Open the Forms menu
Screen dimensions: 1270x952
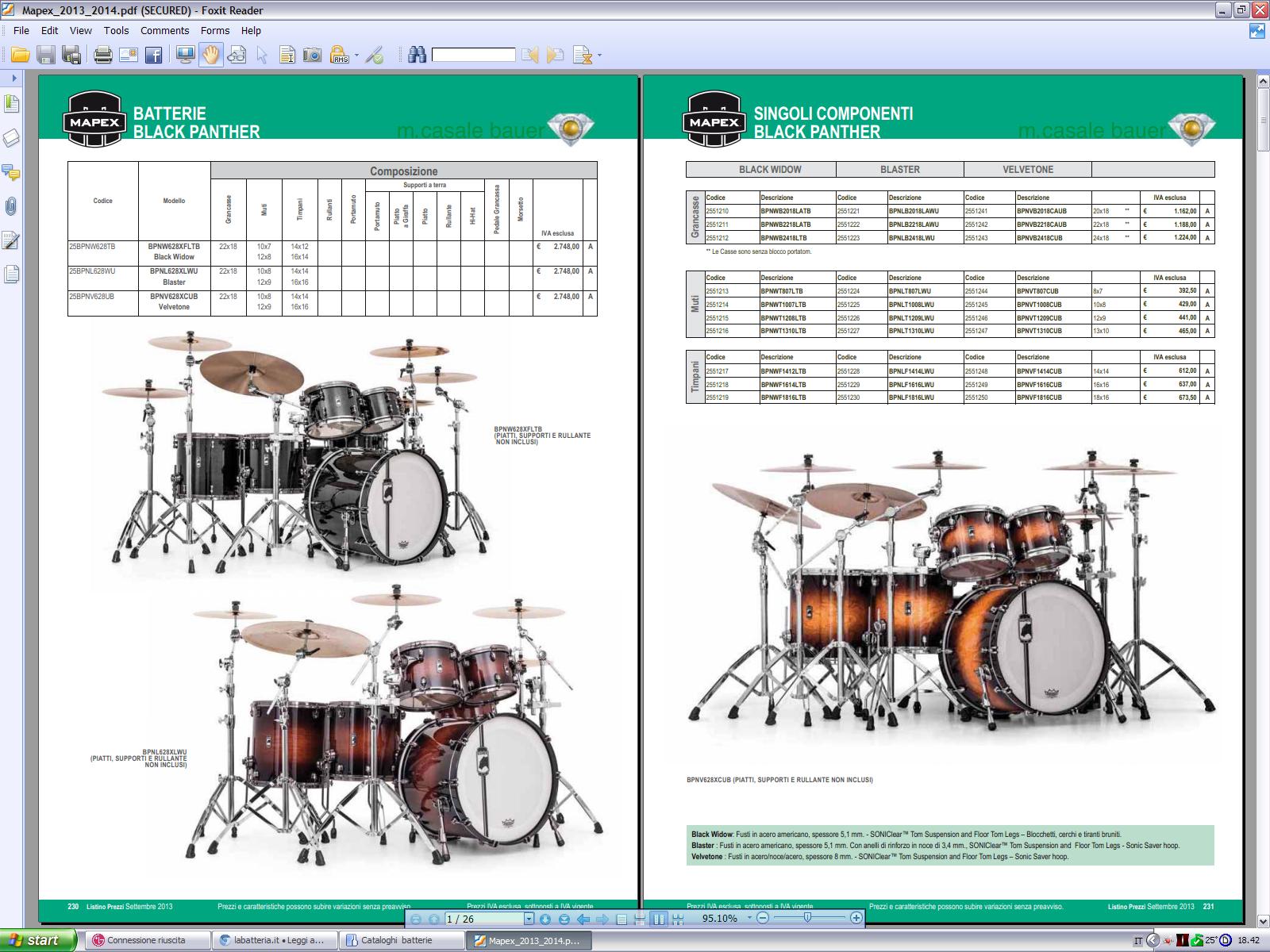[215, 30]
